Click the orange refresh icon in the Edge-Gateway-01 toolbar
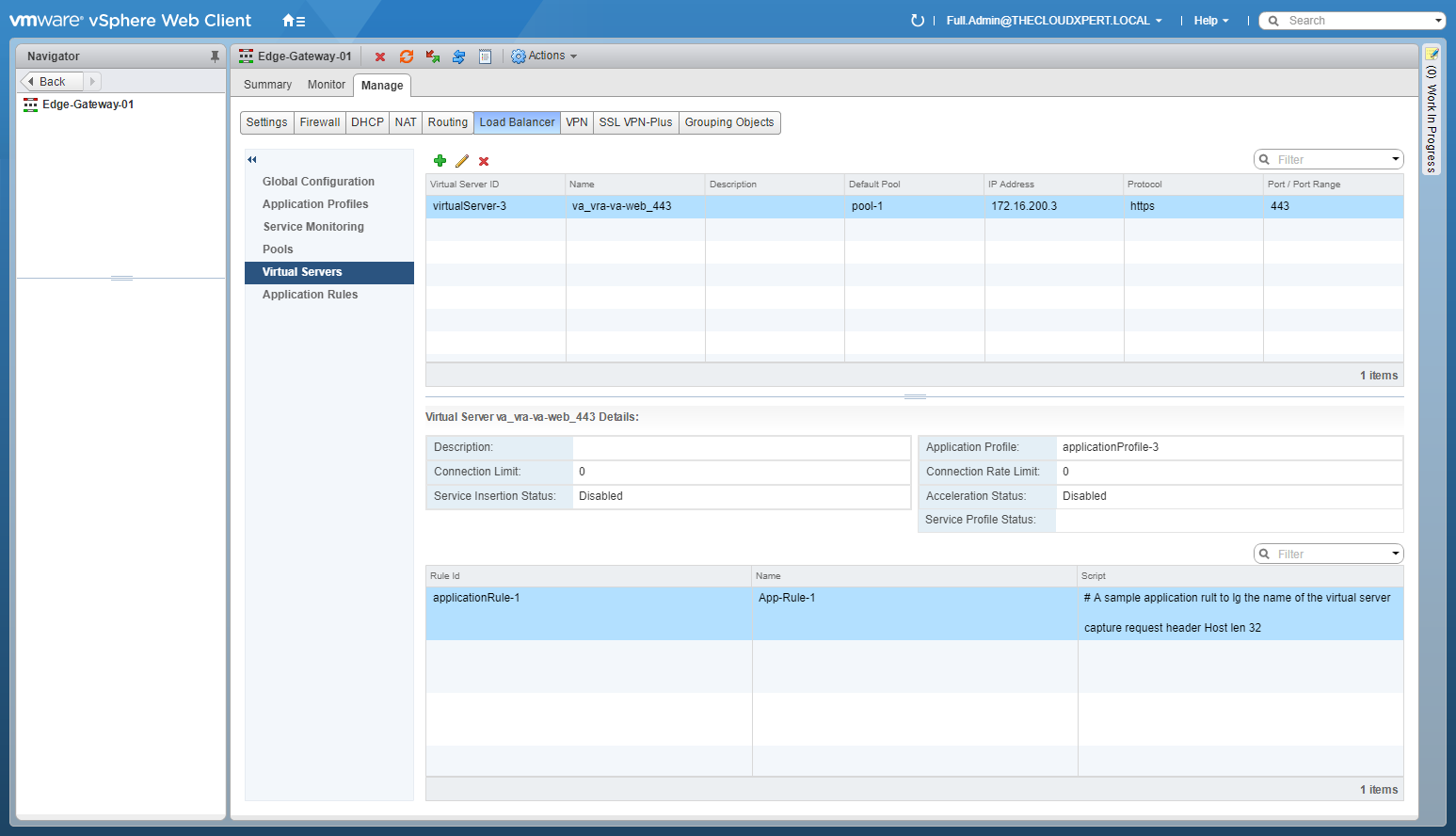The width and height of the screenshot is (1456, 836). click(x=407, y=56)
